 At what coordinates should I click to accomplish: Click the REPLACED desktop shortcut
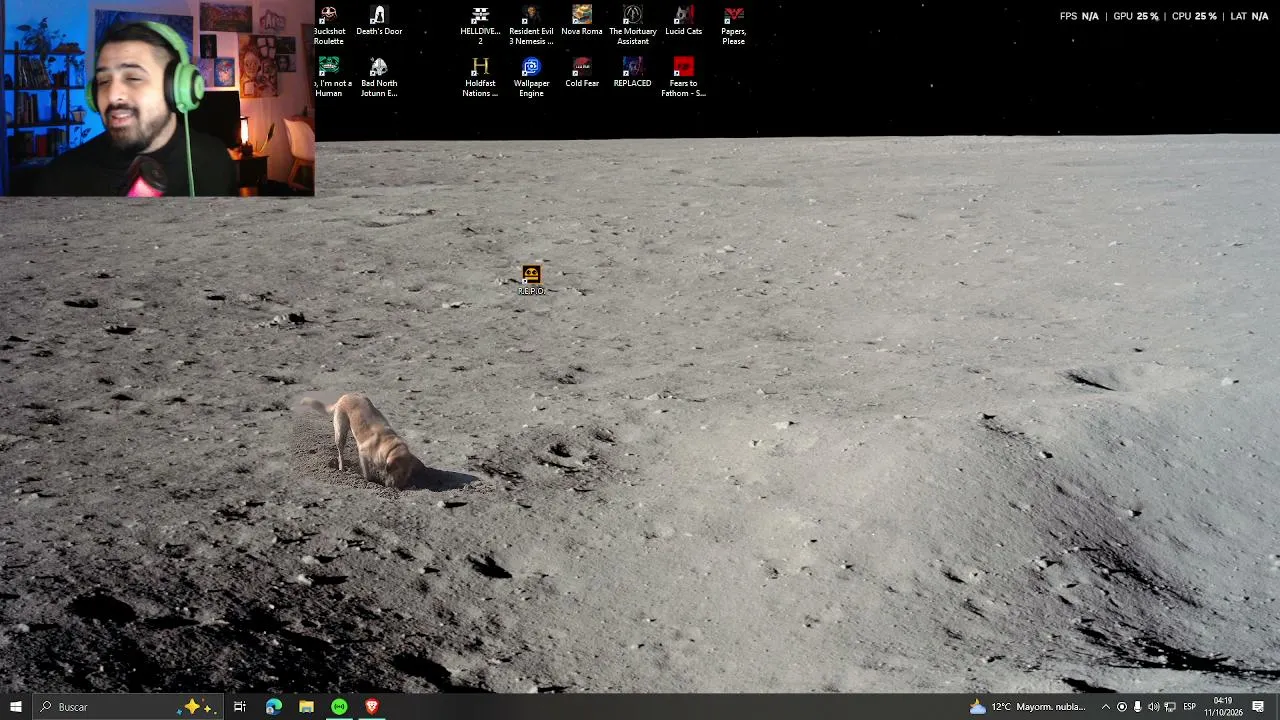[632, 73]
